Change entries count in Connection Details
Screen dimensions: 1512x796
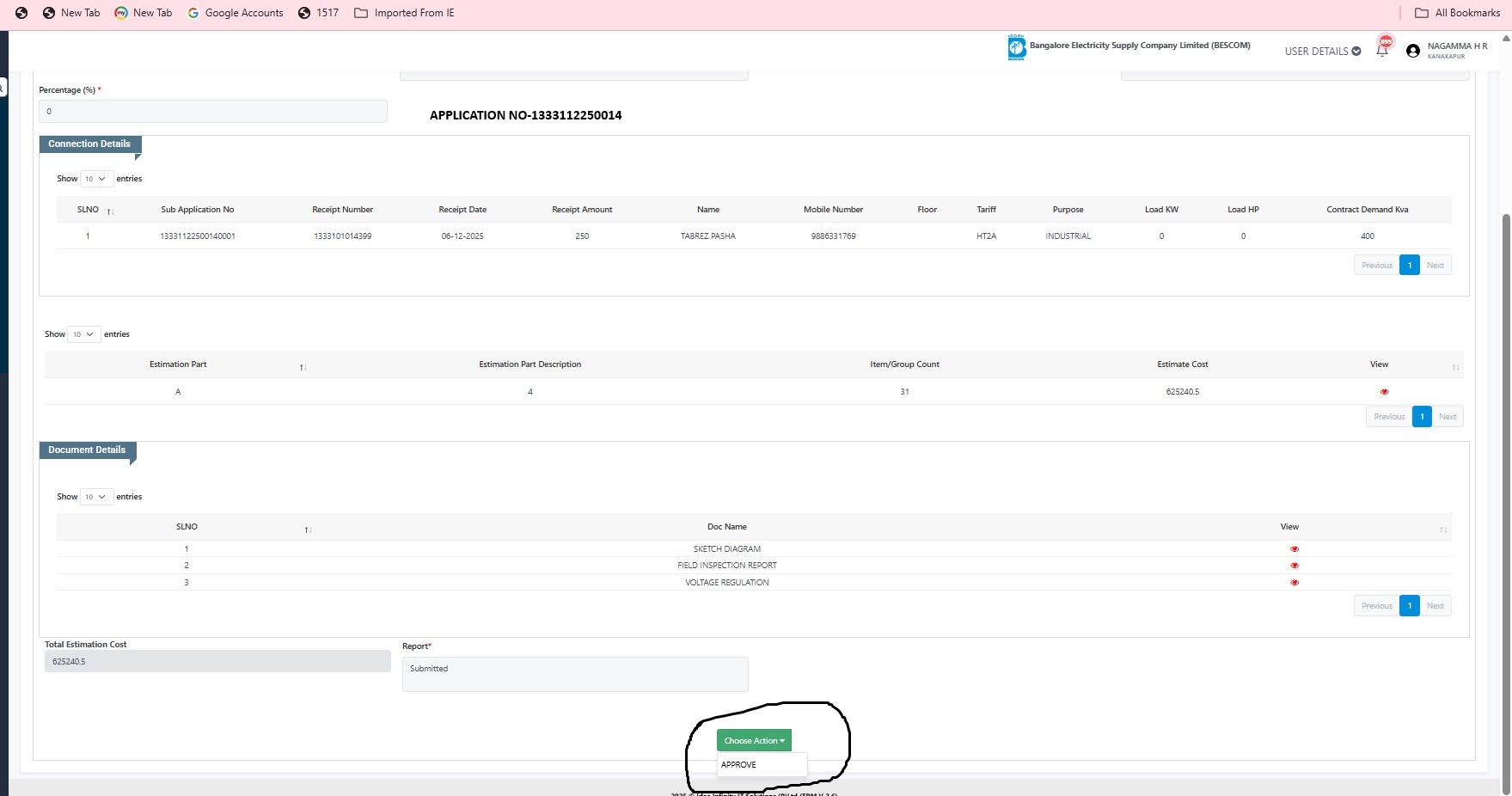point(96,179)
